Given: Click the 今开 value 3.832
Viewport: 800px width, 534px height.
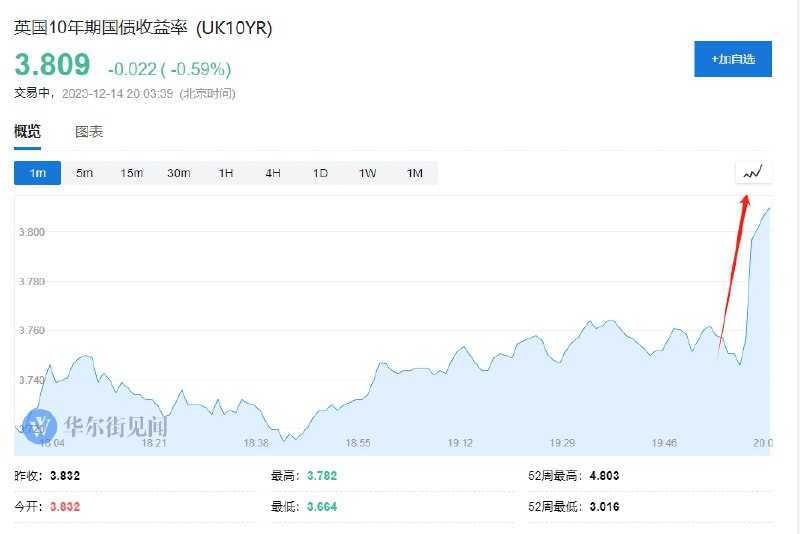Looking at the screenshot, I should click(x=65, y=507).
